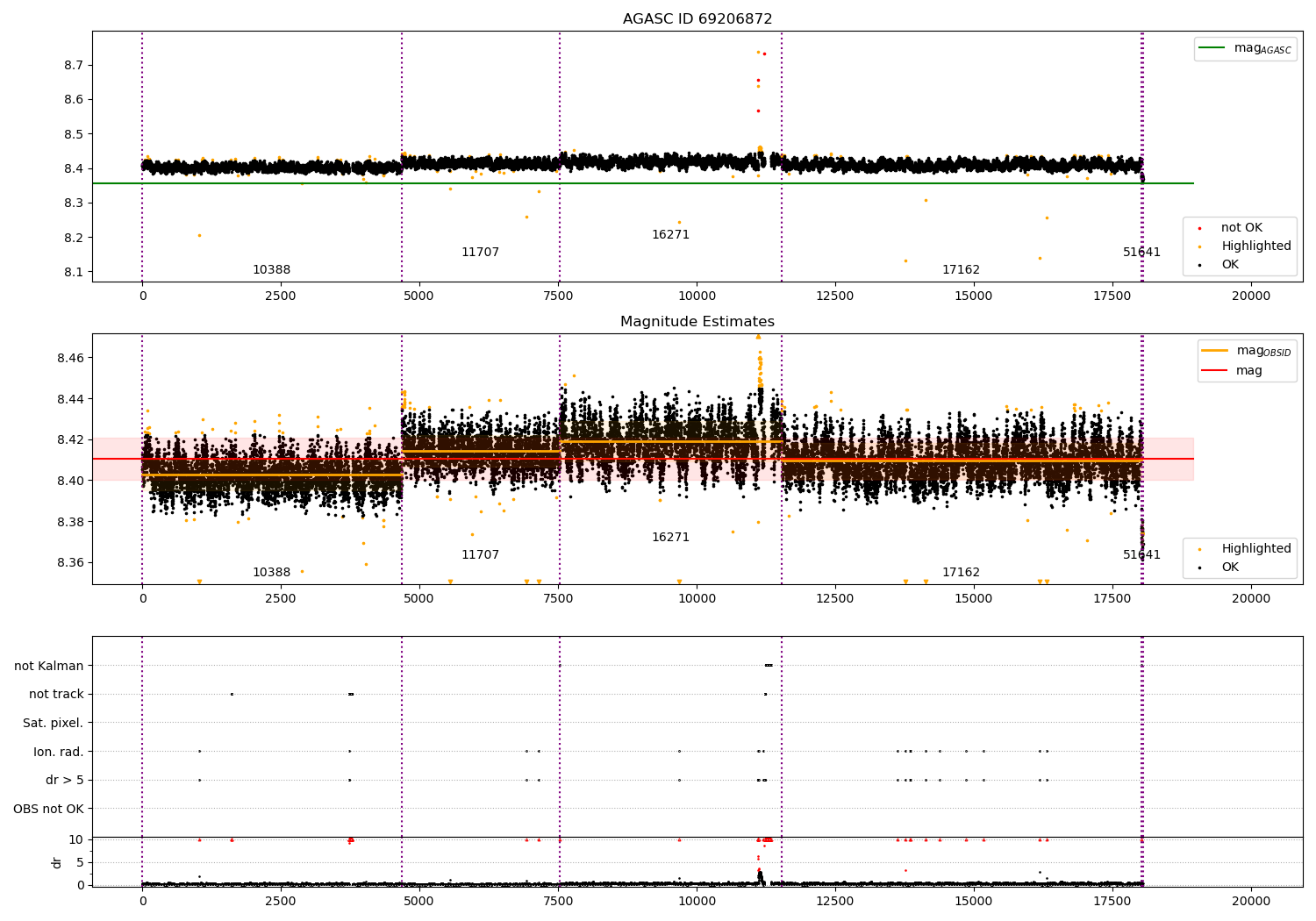Click the 5 tick on the dr axis
Image resolution: width=1316 pixels, height=921 pixels.
point(80,862)
